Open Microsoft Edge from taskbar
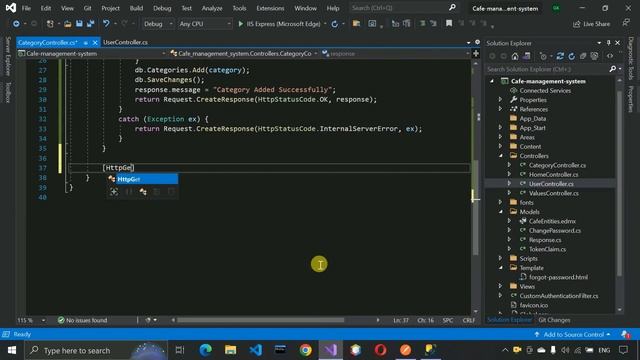 [x=205, y=350]
